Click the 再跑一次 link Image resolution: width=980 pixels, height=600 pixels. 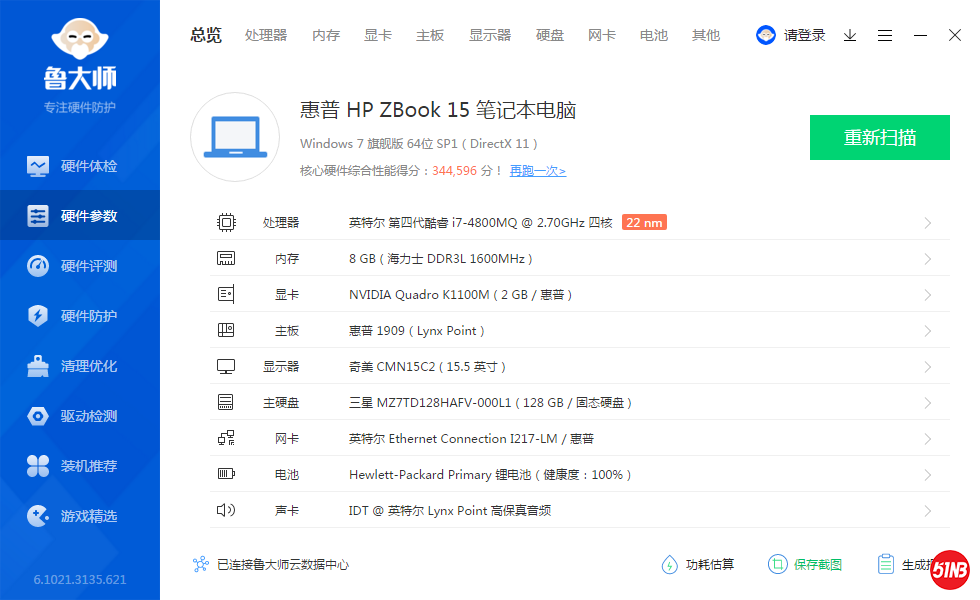pos(538,171)
